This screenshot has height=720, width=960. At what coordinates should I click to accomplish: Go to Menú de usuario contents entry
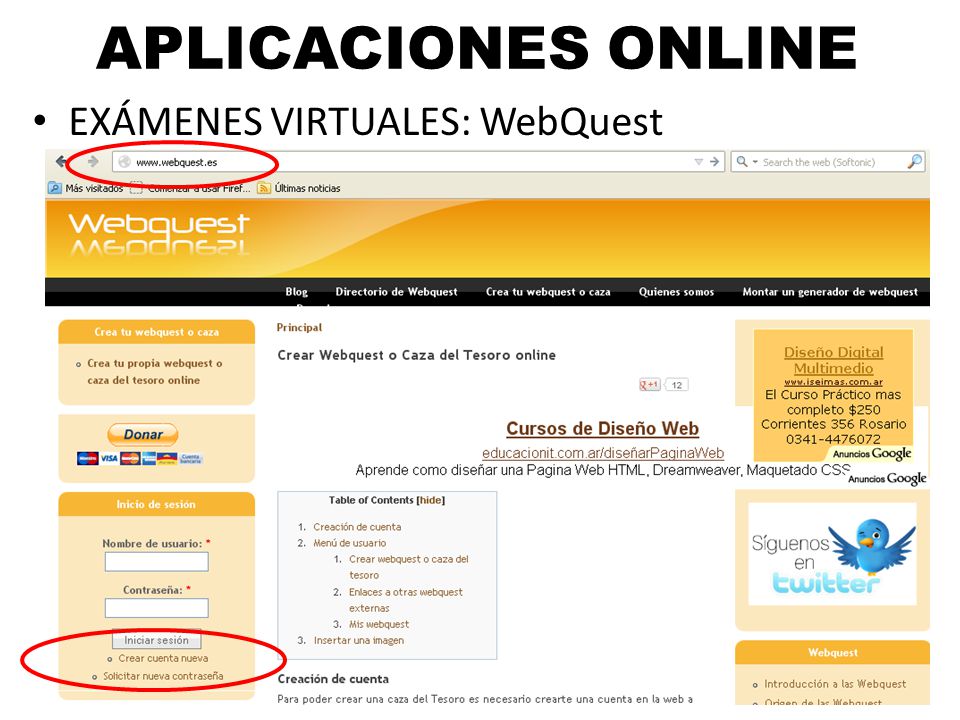[x=350, y=543]
